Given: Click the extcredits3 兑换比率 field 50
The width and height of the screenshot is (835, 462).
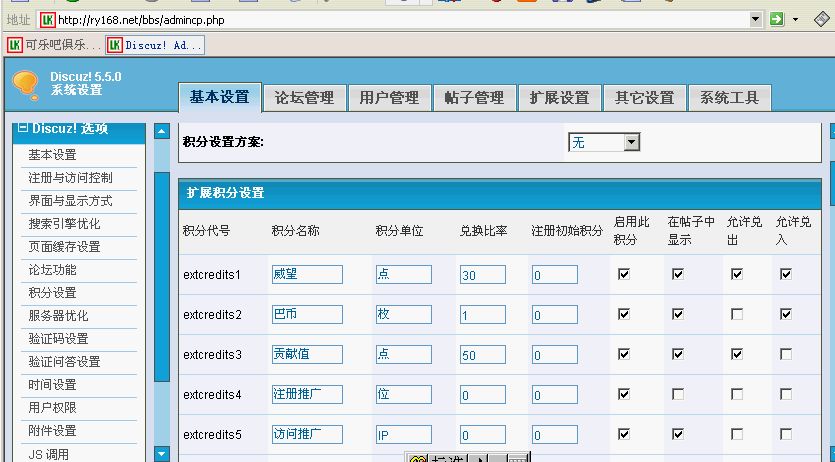Looking at the screenshot, I should point(482,354).
